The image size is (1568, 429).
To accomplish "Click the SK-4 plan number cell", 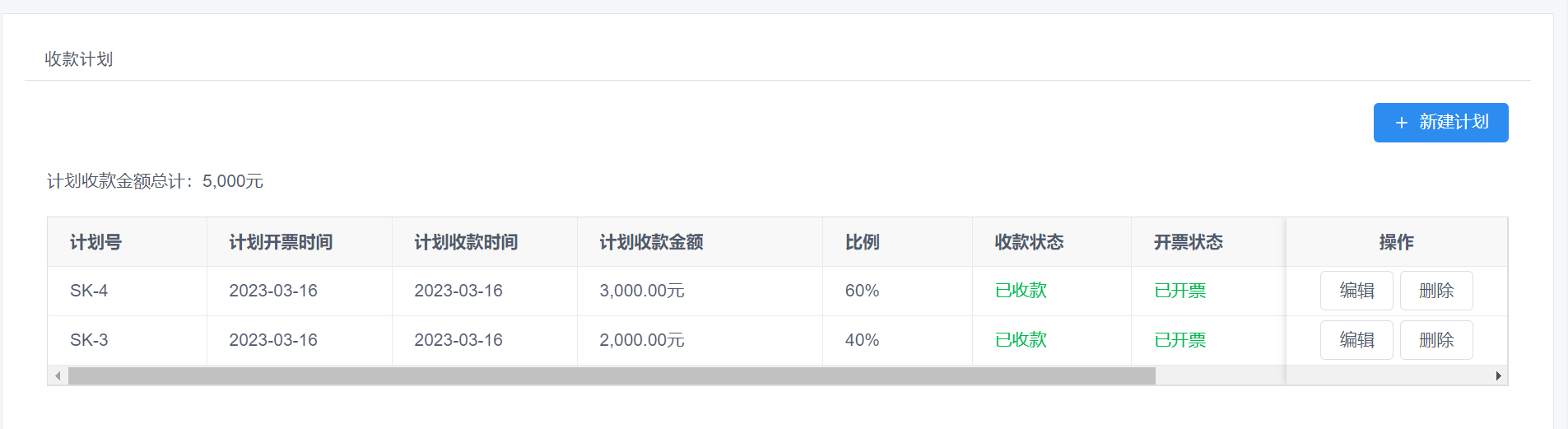I will point(127,291).
